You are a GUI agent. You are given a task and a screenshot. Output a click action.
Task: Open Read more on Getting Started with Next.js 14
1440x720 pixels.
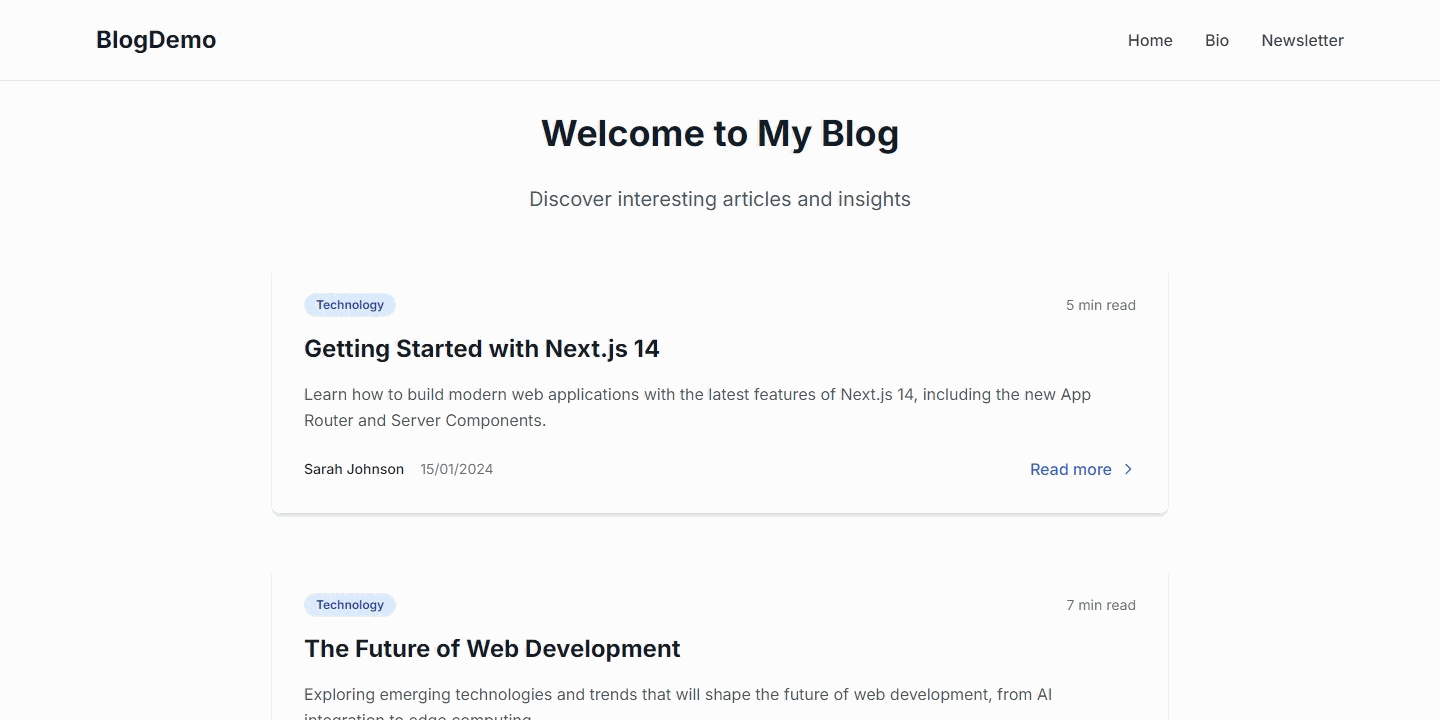tap(1070, 469)
